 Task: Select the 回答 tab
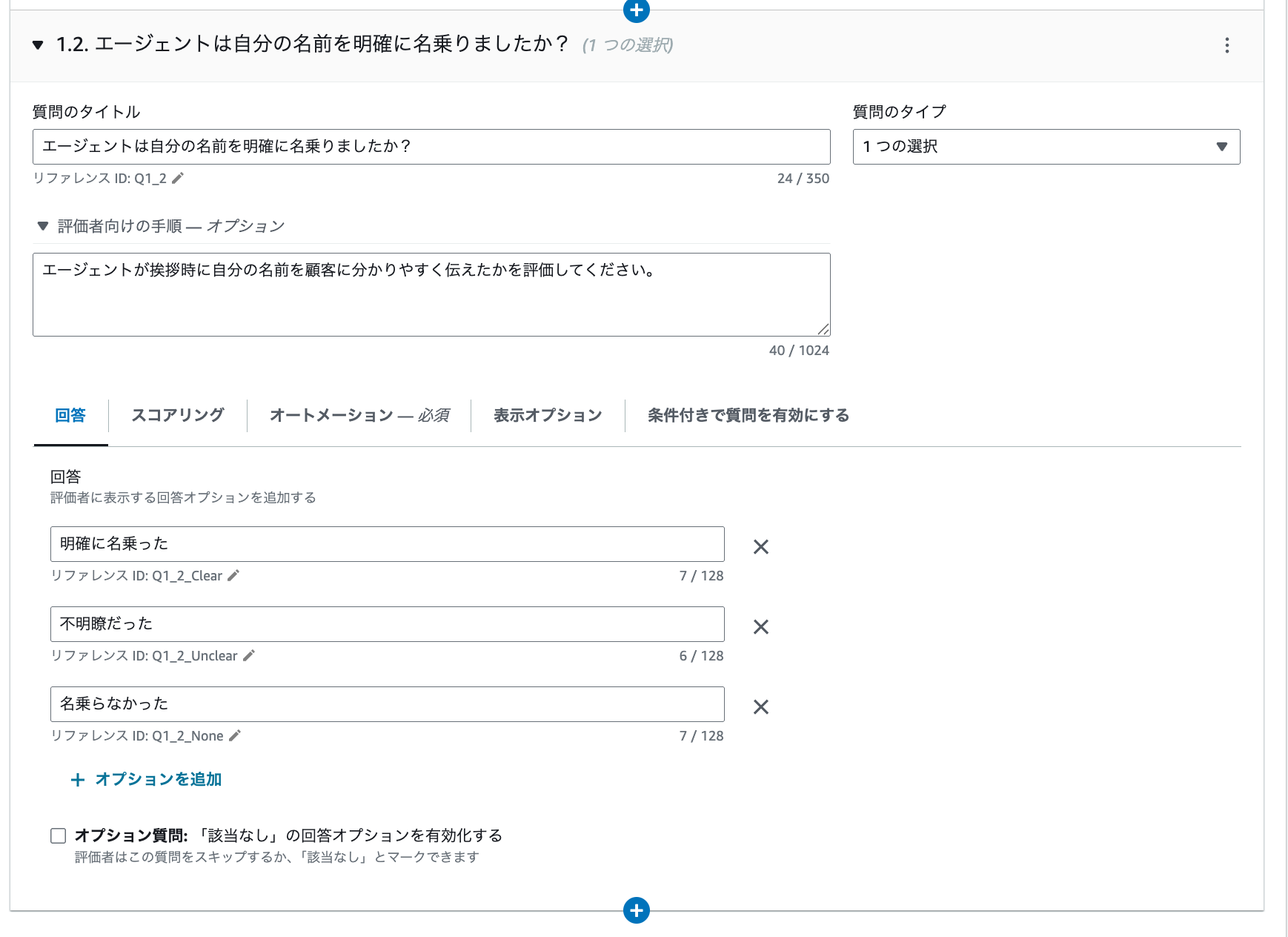tap(70, 415)
